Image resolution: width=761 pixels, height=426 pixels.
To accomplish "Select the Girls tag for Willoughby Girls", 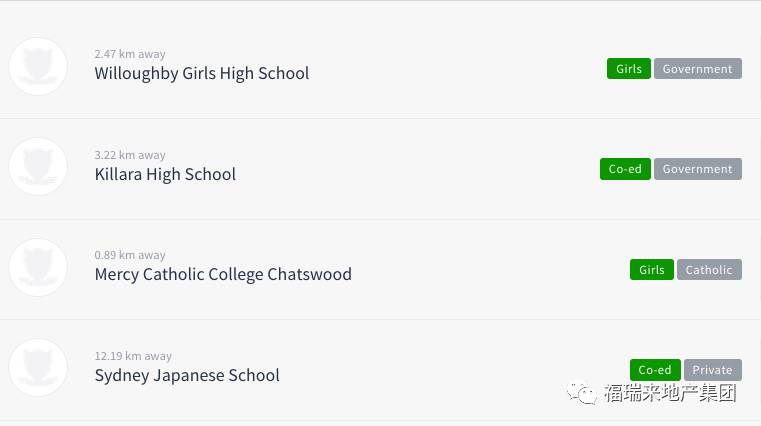I will [629, 69].
